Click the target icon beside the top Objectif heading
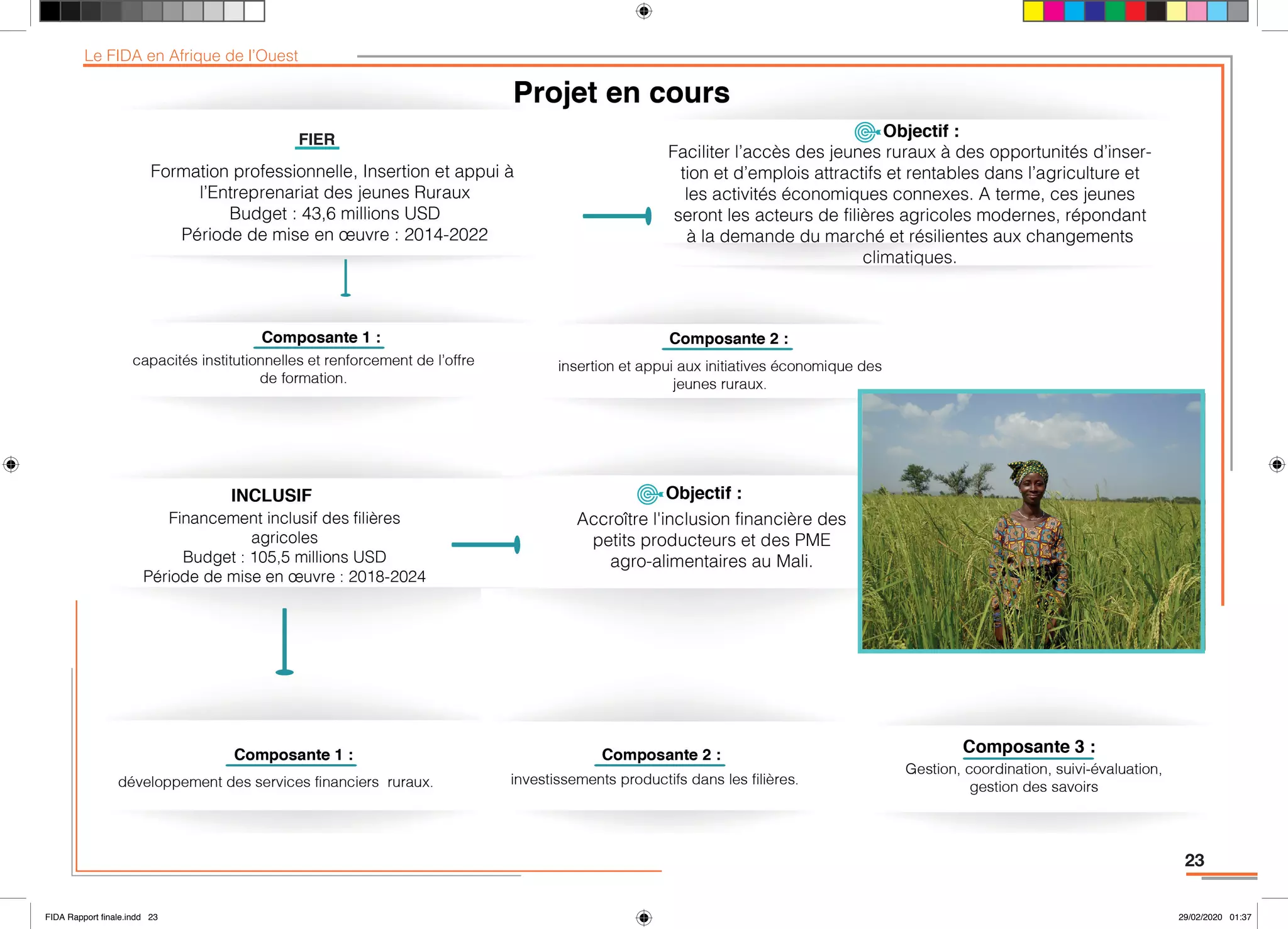 867,132
